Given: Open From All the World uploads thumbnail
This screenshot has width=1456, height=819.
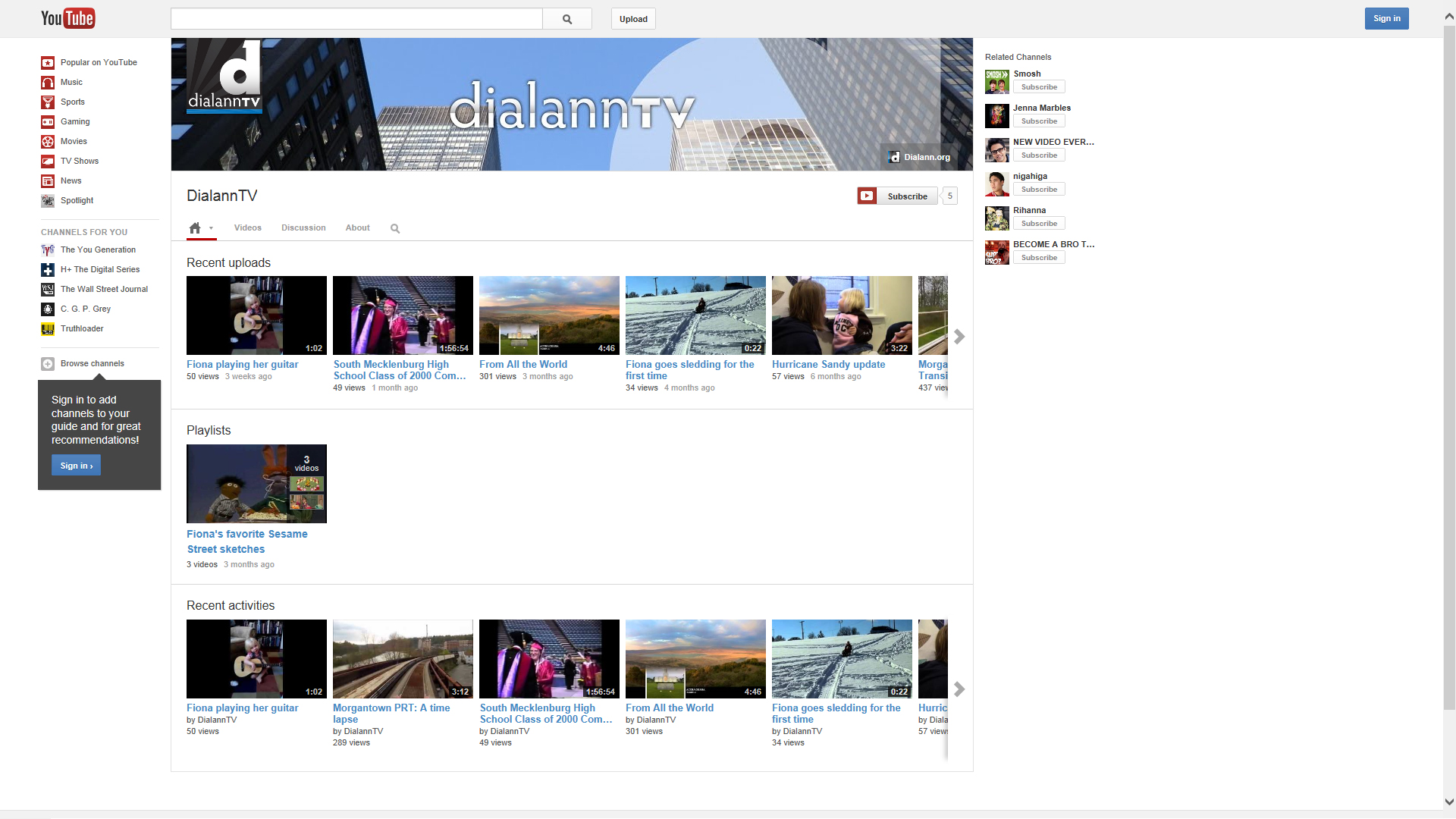Looking at the screenshot, I should (x=549, y=315).
